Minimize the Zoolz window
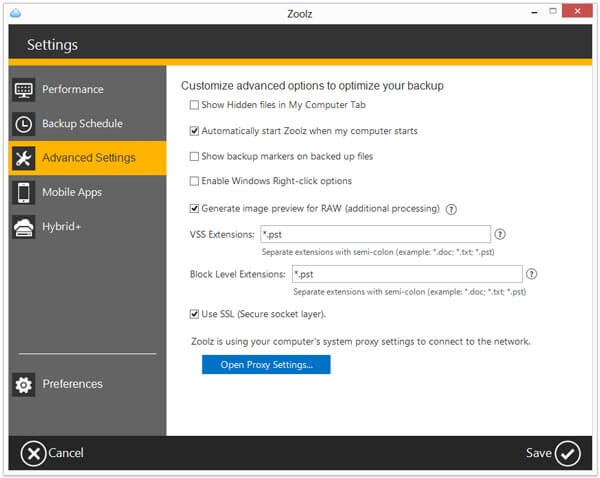Screen dimensions: 600x478 pos(535,12)
